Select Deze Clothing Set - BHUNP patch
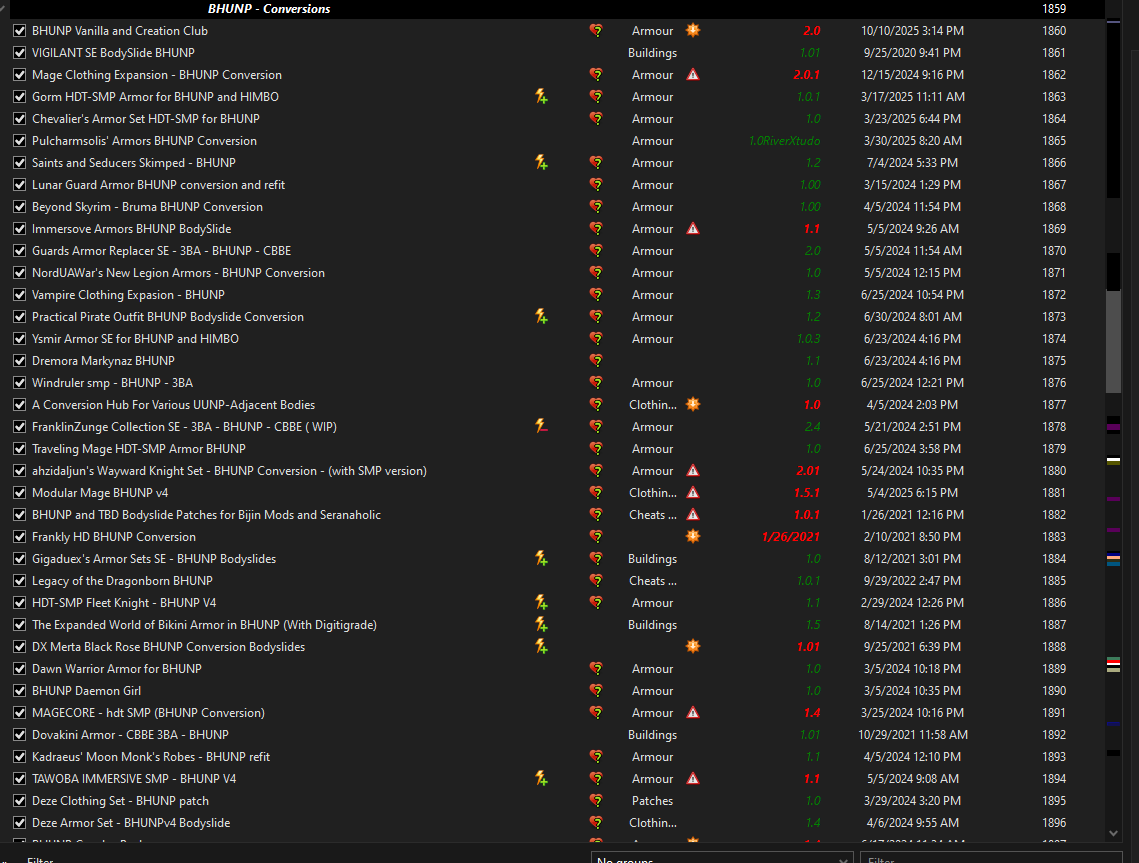Screen dimensions: 1139x863 pyautogui.click(x=121, y=801)
